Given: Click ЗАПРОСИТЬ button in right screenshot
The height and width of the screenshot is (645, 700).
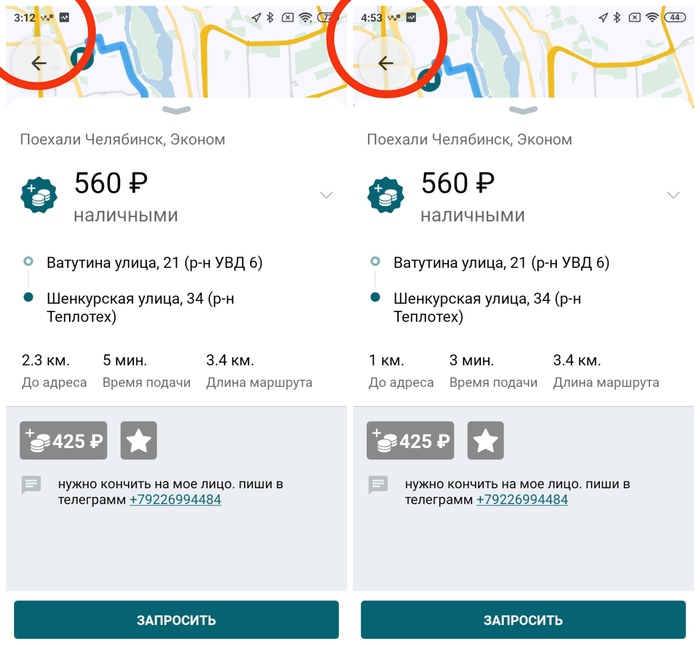Looking at the screenshot, I should tap(523, 620).
